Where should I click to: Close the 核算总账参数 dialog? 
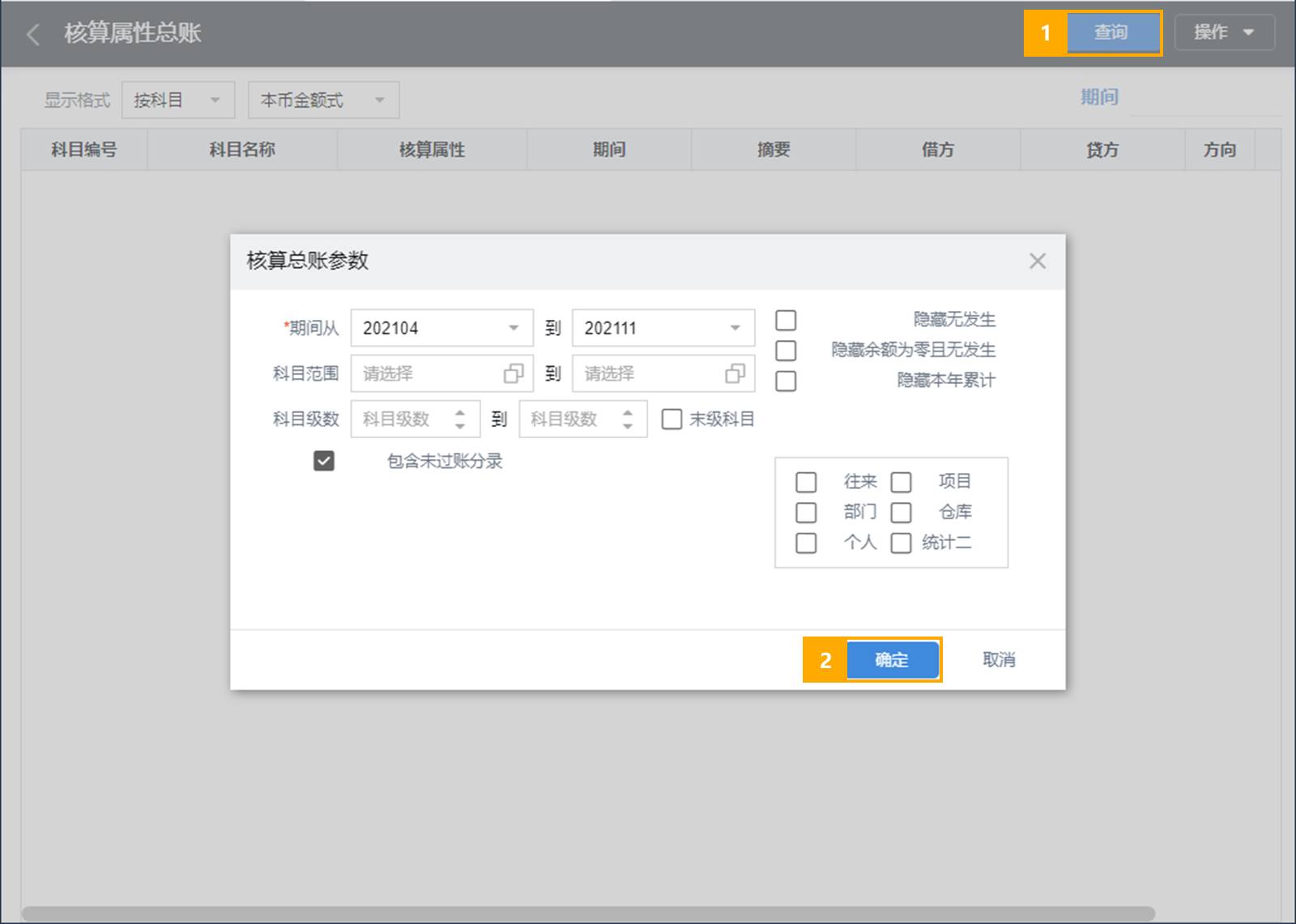[1038, 261]
